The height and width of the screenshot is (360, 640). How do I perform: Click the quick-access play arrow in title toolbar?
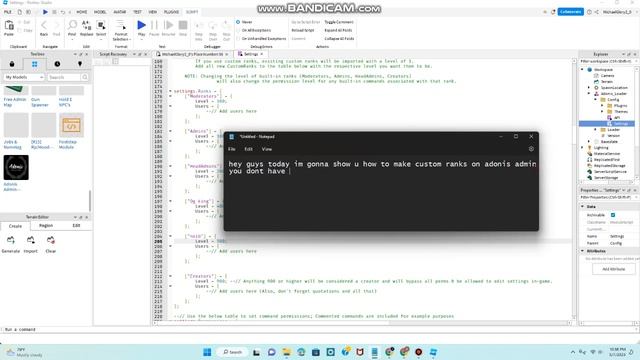click(45, 12)
